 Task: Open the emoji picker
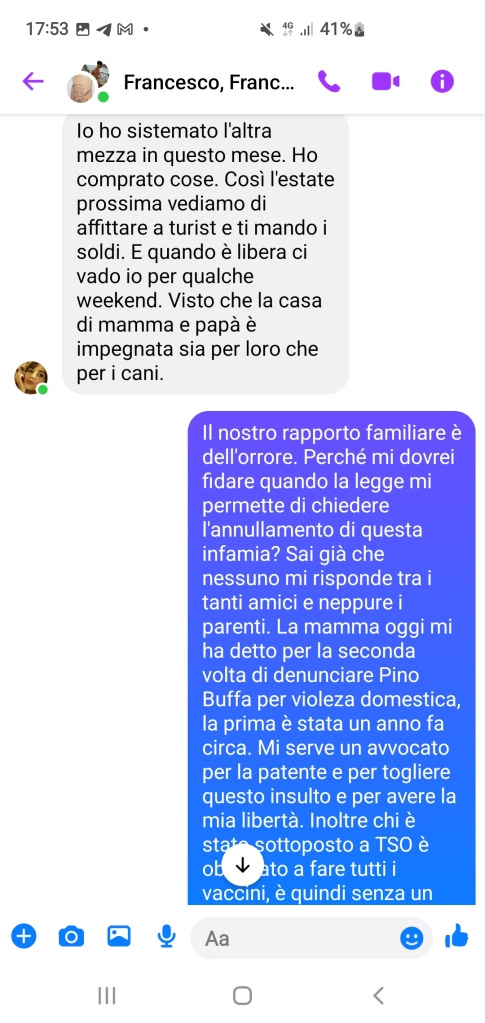411,938
